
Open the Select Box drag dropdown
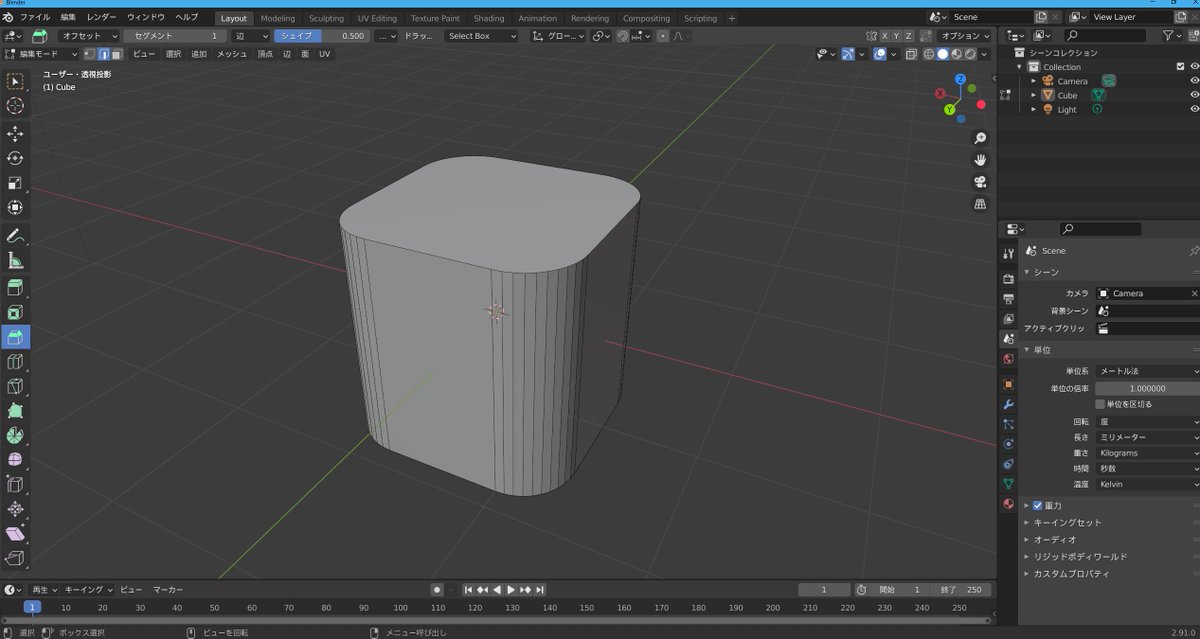pyautogui.click(x=481, y=36)
